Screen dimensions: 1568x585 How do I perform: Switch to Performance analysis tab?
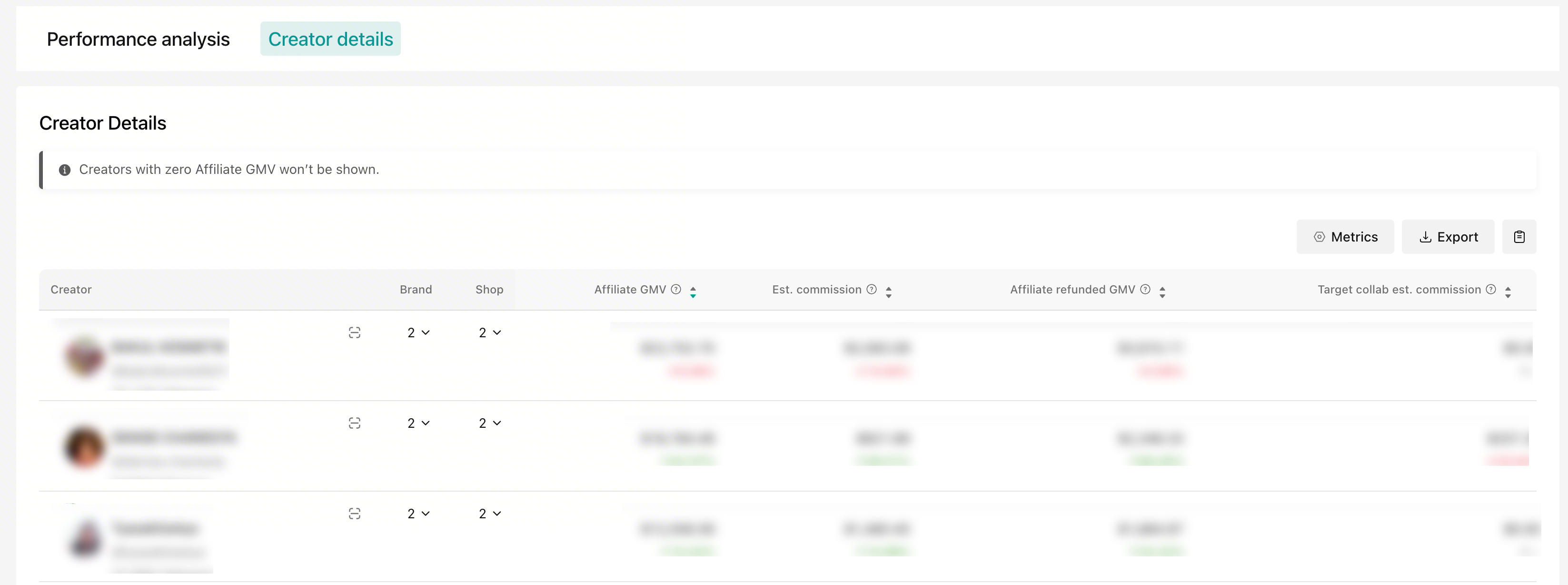(x=138, y=39)
